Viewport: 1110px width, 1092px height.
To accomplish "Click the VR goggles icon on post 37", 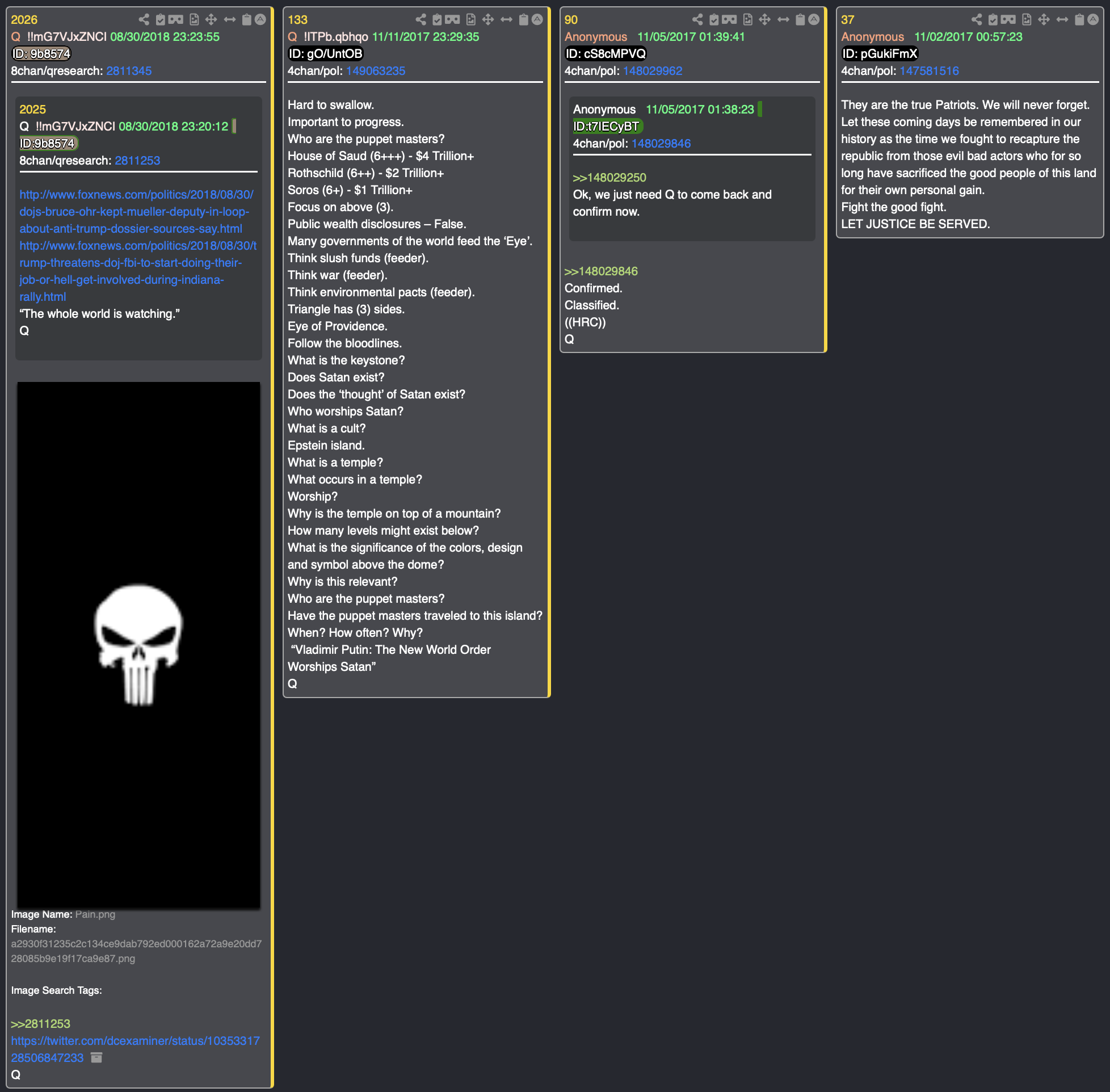I will coord(1008,19).
